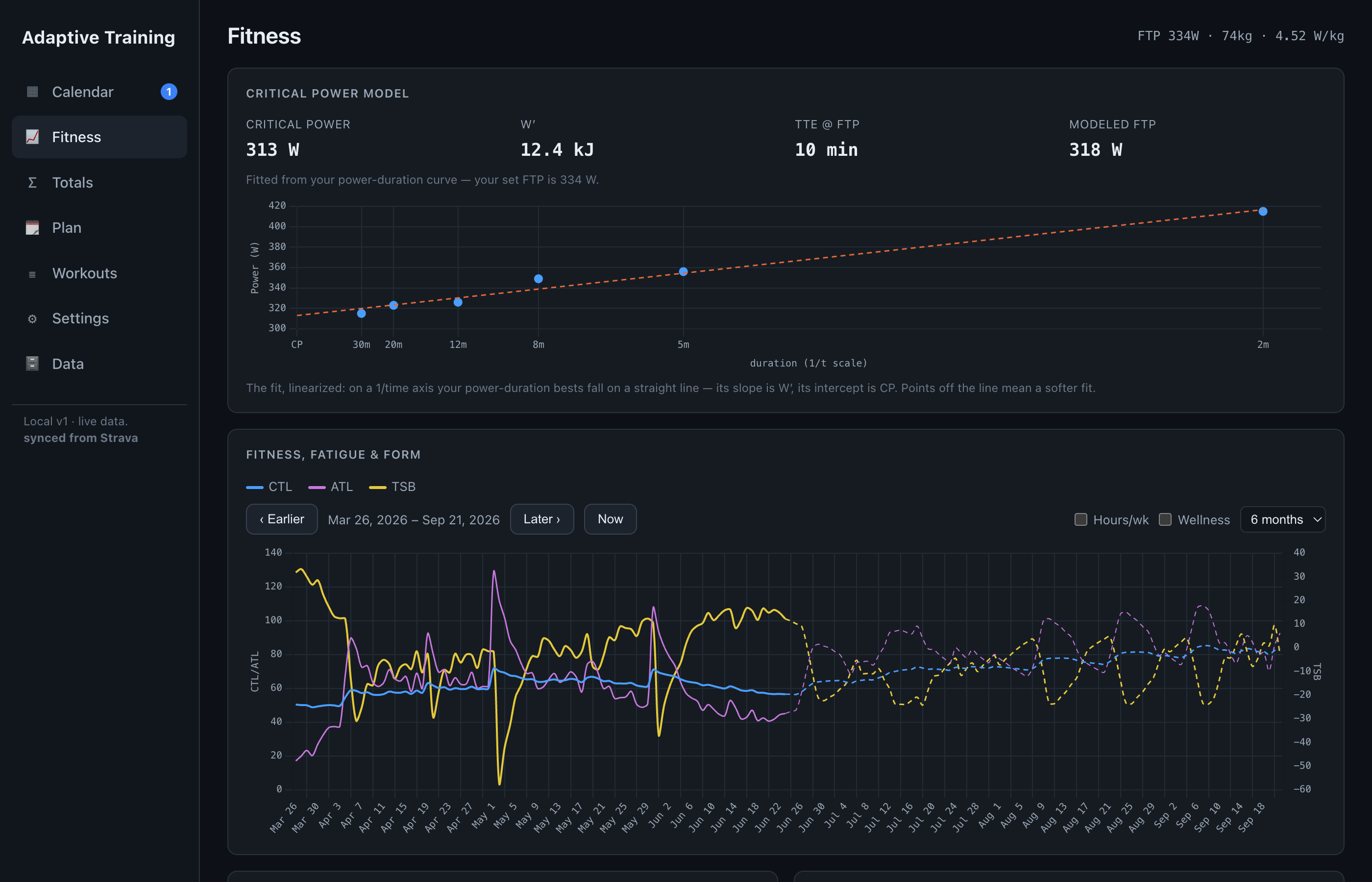The height and width of the screenshot is (882, 1372).
Task: Click the 'duration (1/t scale)' axis label
Action: pos(808,363)
